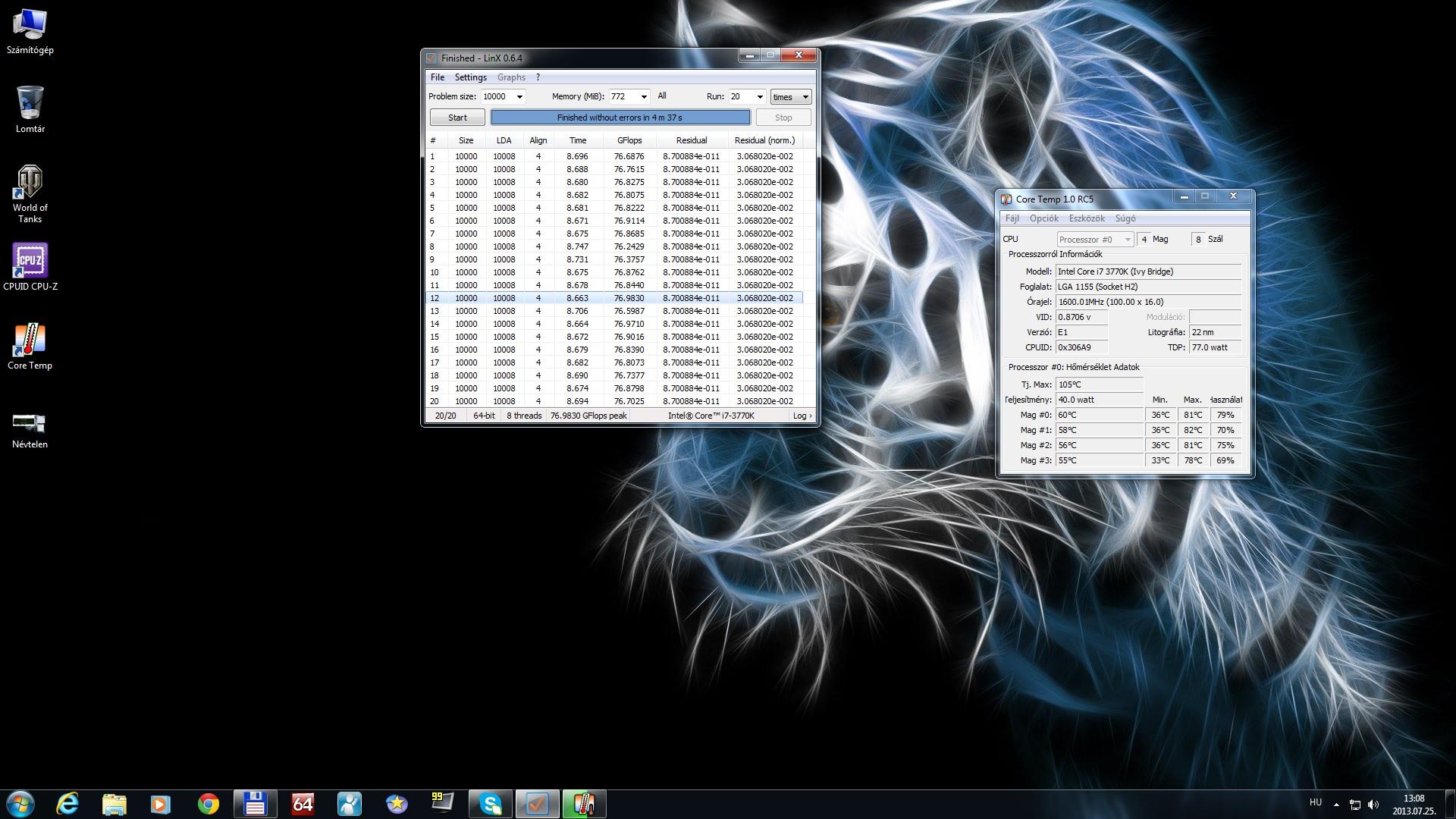Image resolution: width=1456 pixels, height=819 pixels.
Task: Open Processzor #0 dropdown in Core Temp
Action: [1095, 239]
